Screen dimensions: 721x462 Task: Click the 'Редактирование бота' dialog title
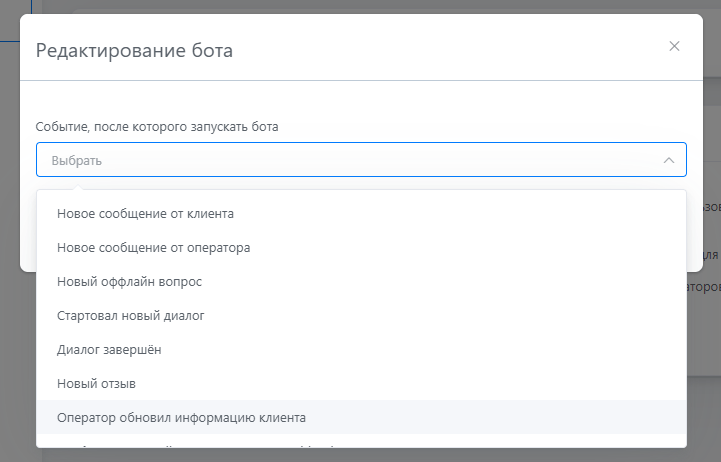[134, 50]
